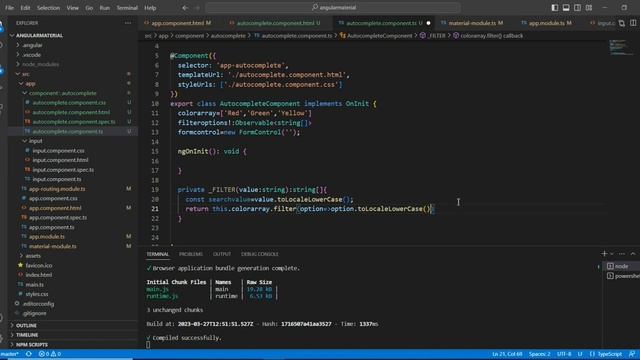Collapse the component\autocomplete folder
The image size is (640, 360).
[62, 93]
